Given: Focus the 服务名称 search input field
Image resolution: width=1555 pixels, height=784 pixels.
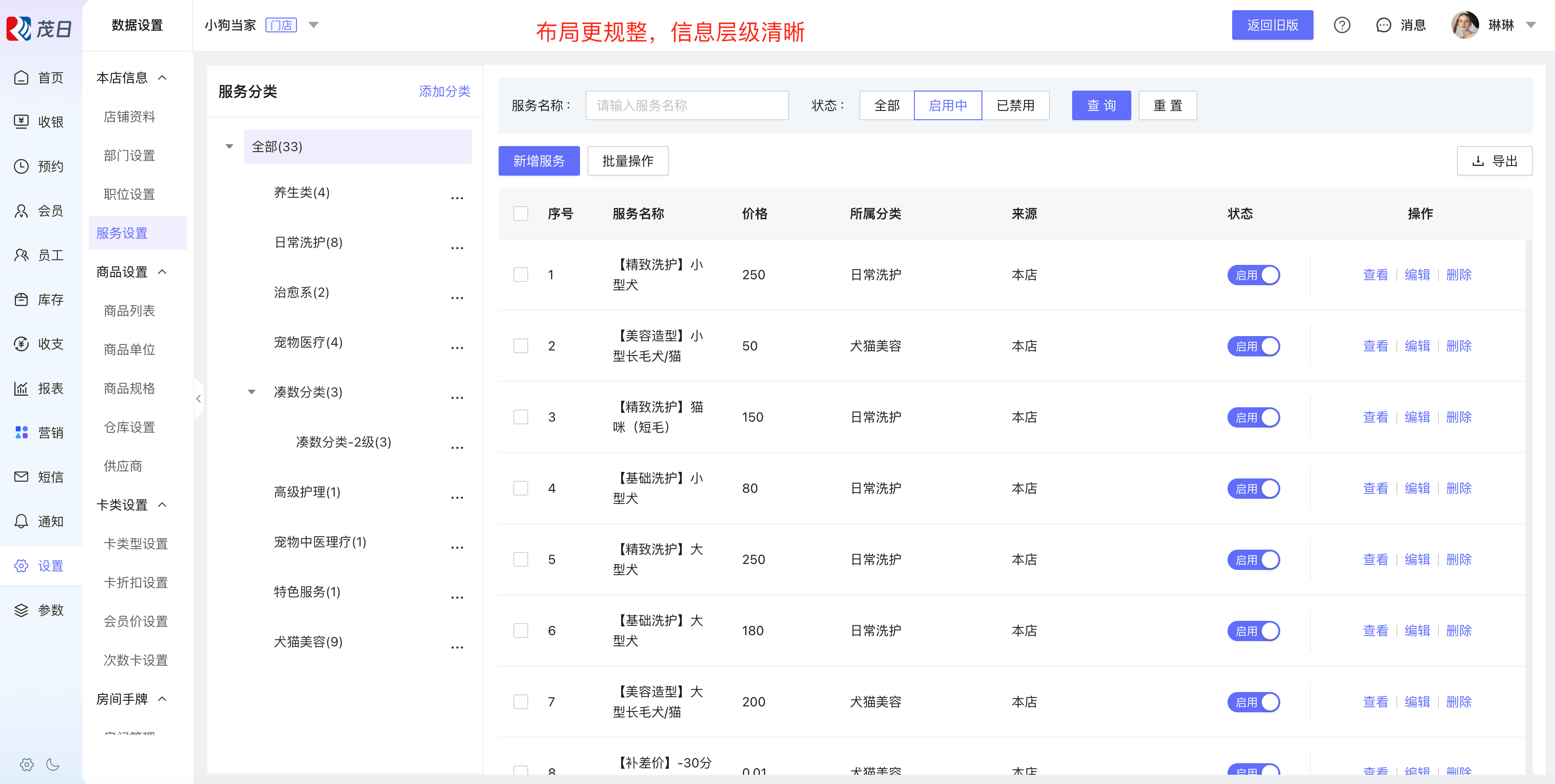Looking at the screenshot, I should pos(686,105).
